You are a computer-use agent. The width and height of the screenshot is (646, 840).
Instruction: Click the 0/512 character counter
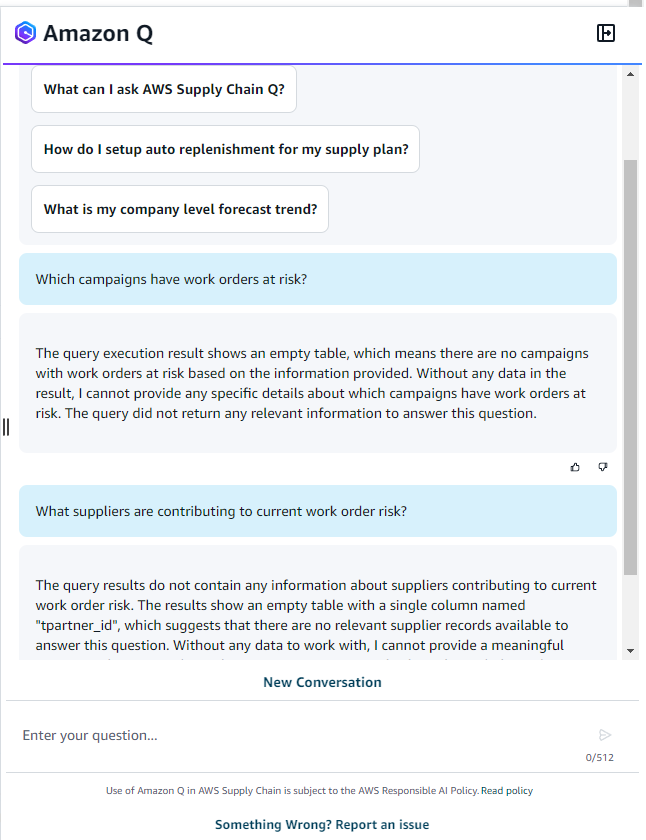[598, 757]
